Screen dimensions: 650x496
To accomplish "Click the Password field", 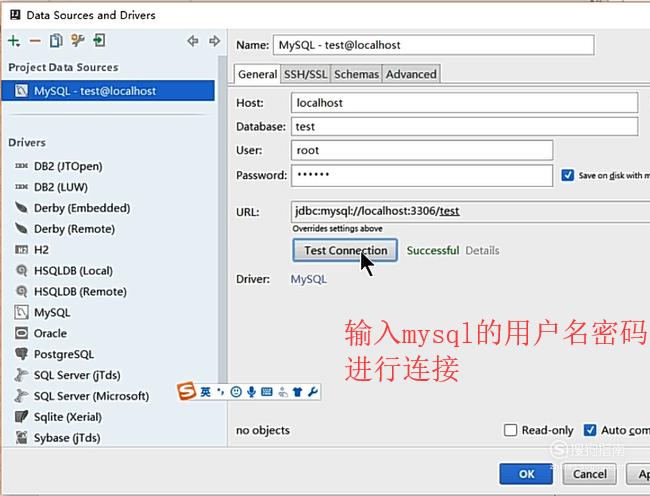I will 422,175.
